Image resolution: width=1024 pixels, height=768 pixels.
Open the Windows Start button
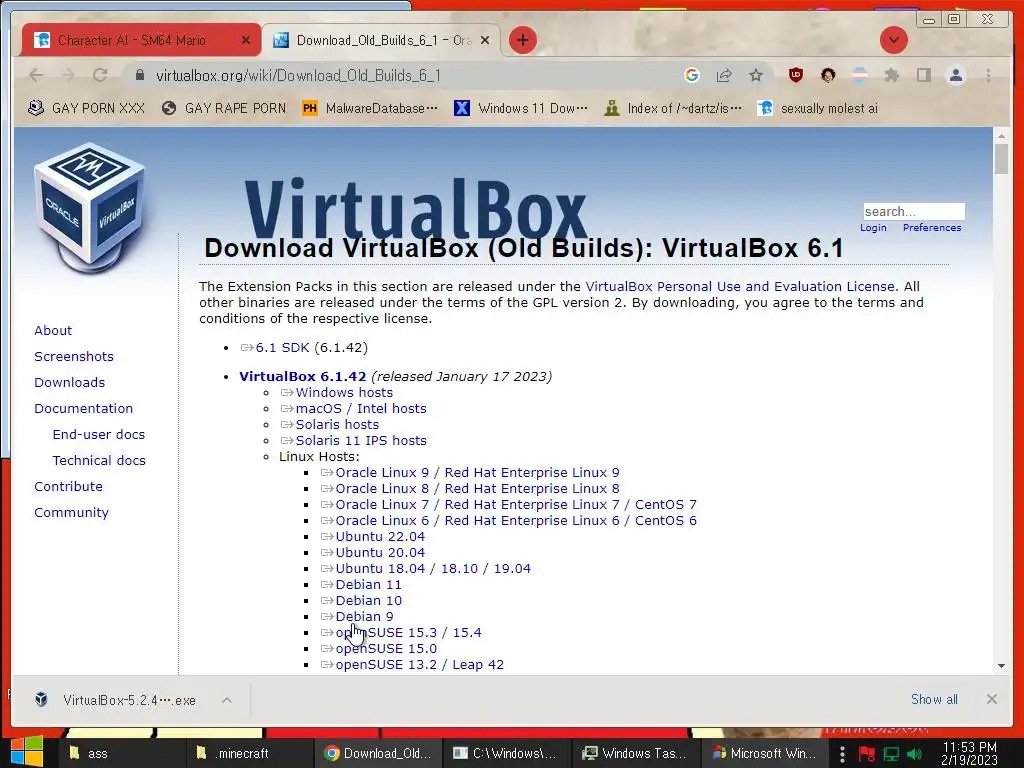click(x=27, y=752)
